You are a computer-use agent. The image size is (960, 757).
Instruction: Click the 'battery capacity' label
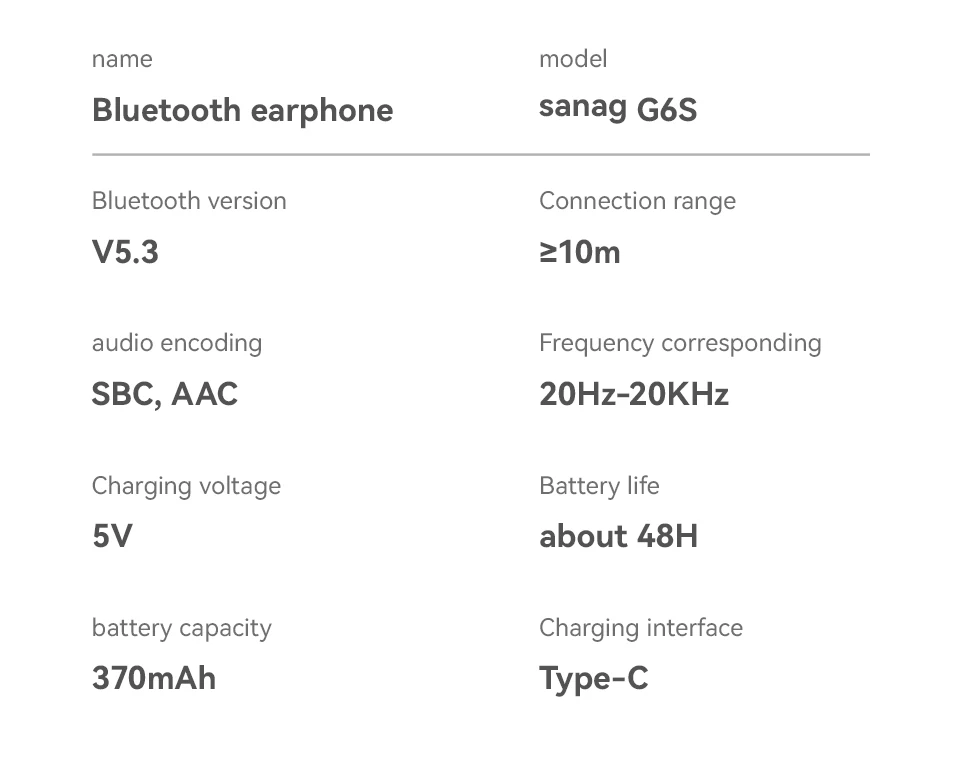[181, 628]
